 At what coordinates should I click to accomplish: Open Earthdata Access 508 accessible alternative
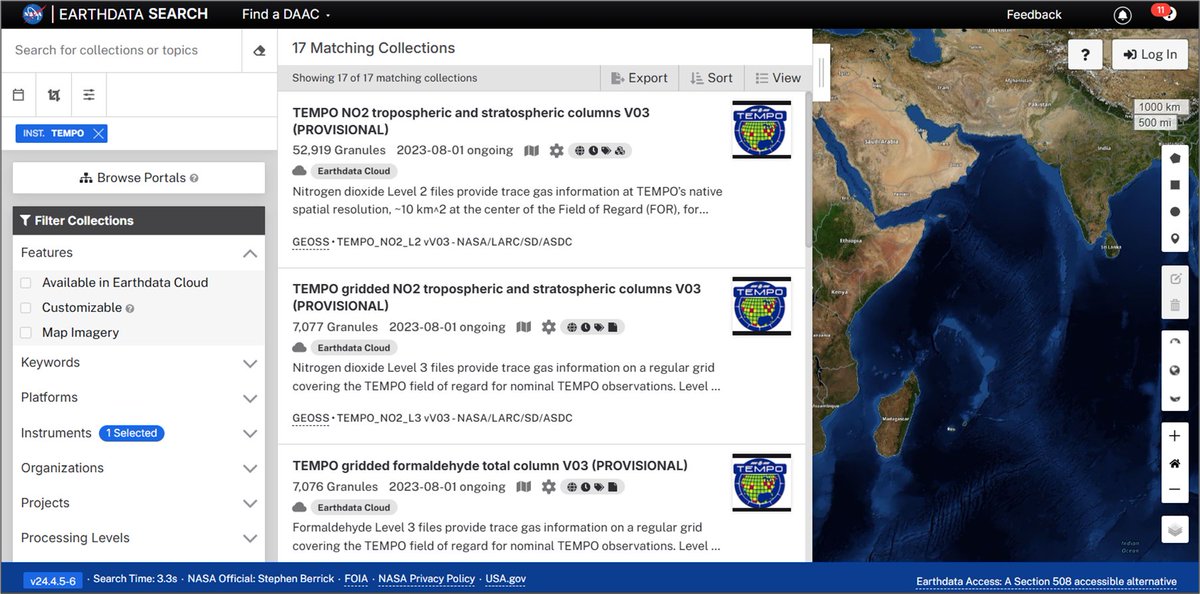tap(1046, 581)
